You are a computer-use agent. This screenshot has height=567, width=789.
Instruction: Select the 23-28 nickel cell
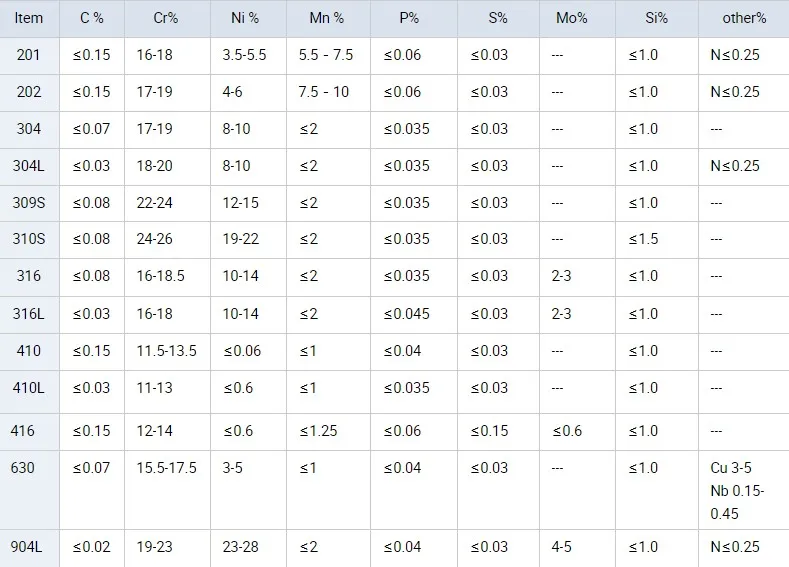(240, 547)
